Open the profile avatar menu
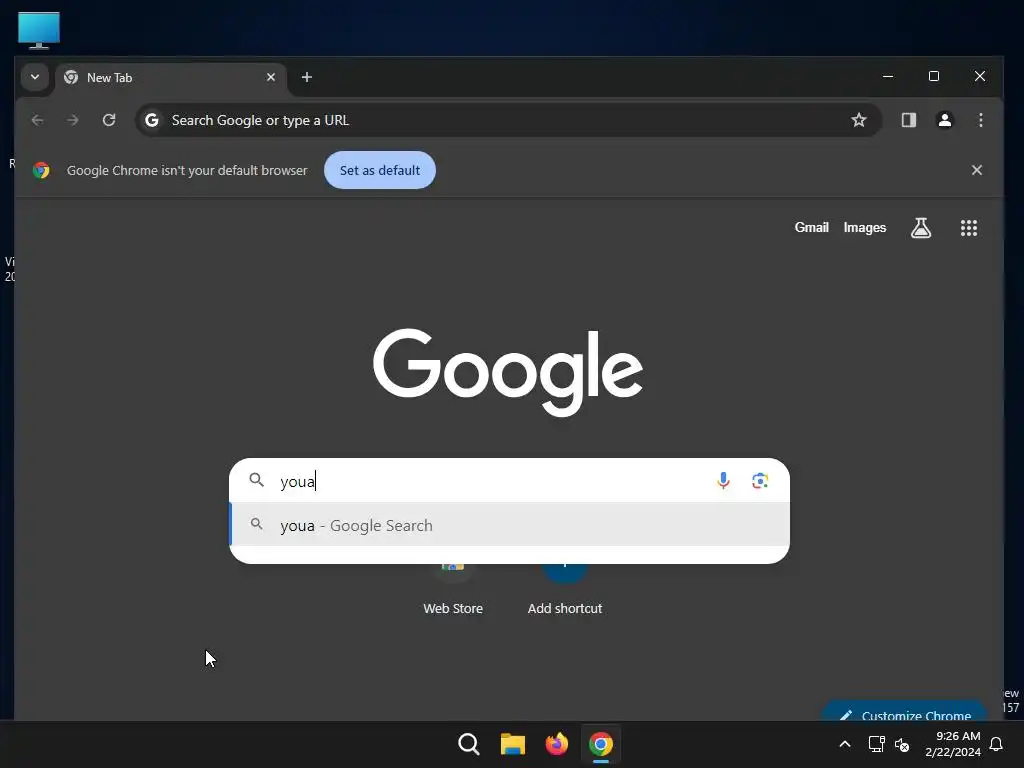The image size is (1024, 768). 944,120
